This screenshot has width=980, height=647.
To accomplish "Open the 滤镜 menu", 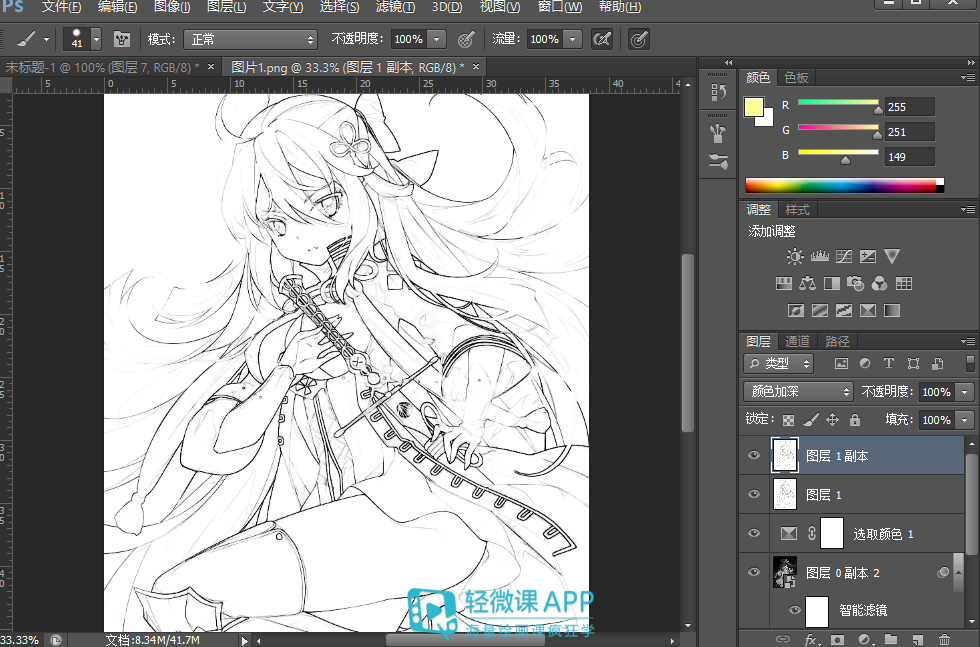I will tap(395, 7).
